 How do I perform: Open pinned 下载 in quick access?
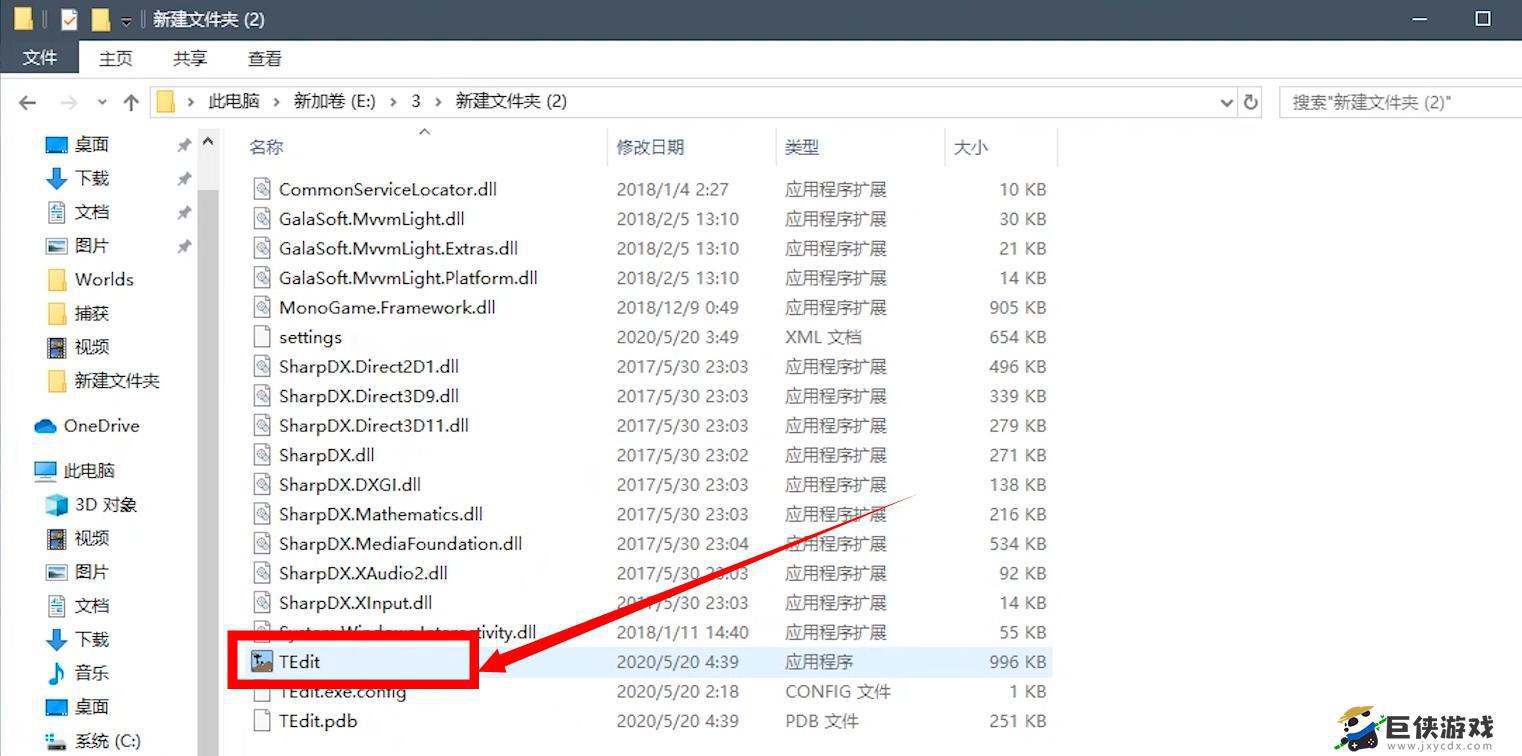point(91,178)
